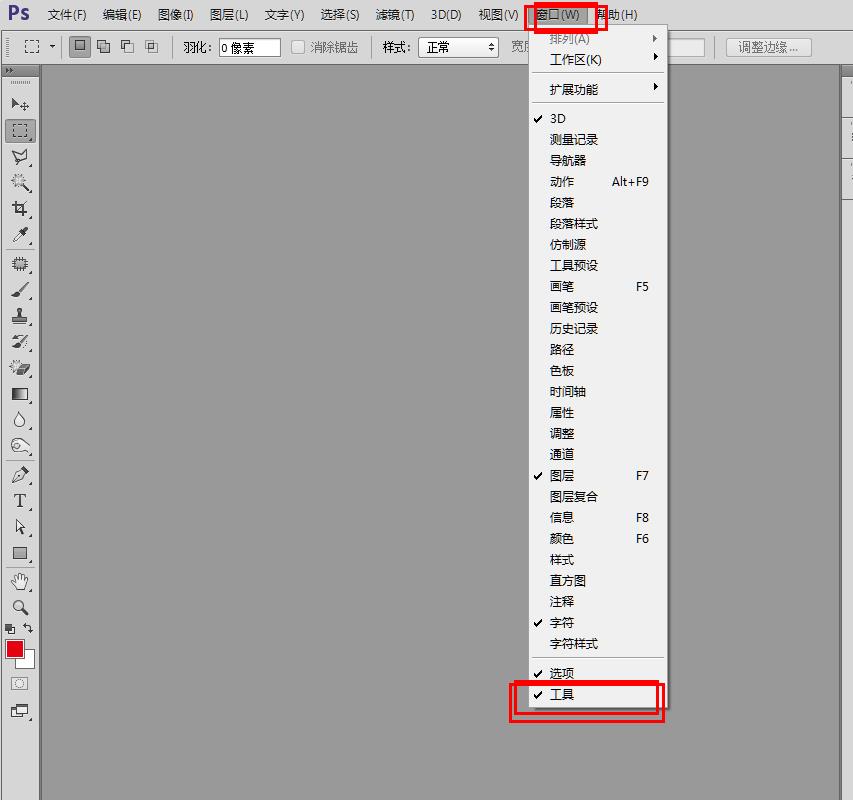Select the Gradient tool
Viewport: 853px width, 800px height.
[20, 394]
